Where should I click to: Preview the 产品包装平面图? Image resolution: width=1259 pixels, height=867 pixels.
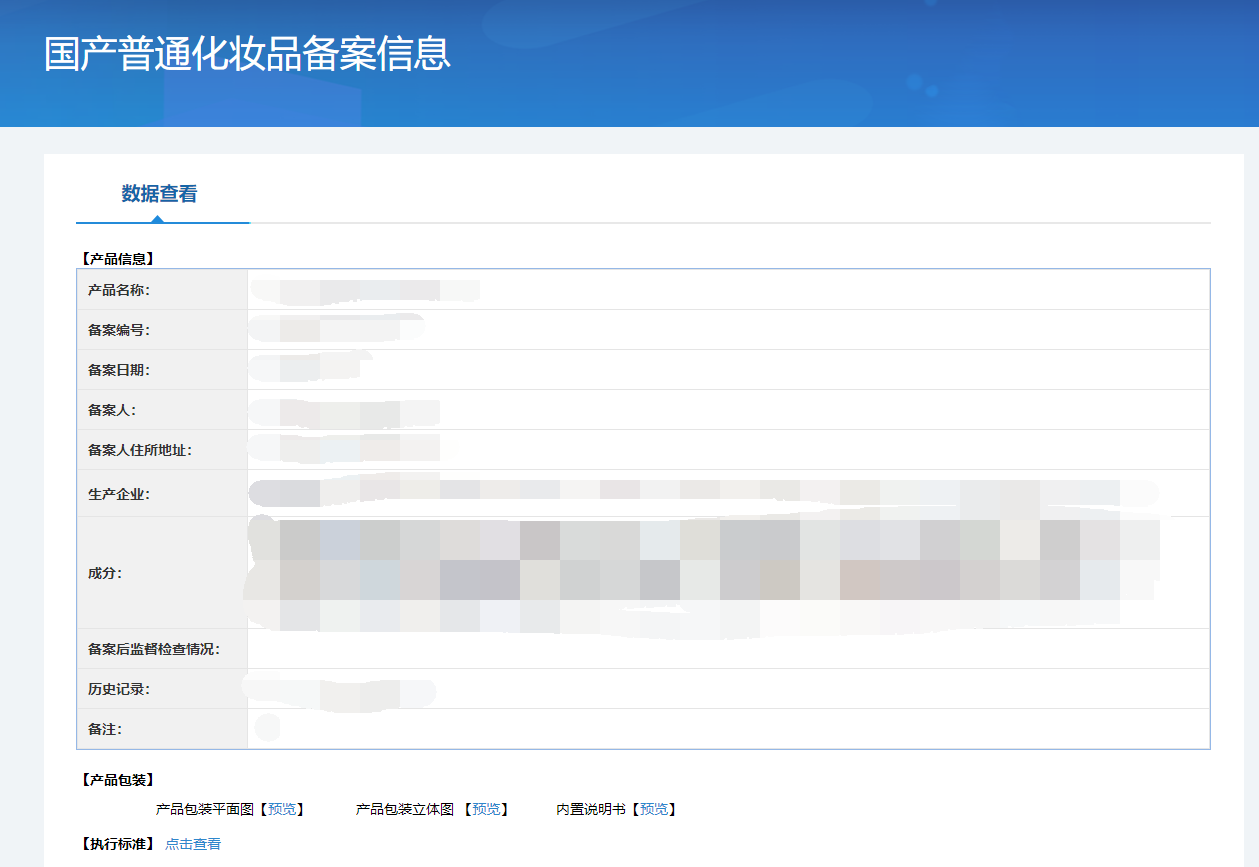281,809
